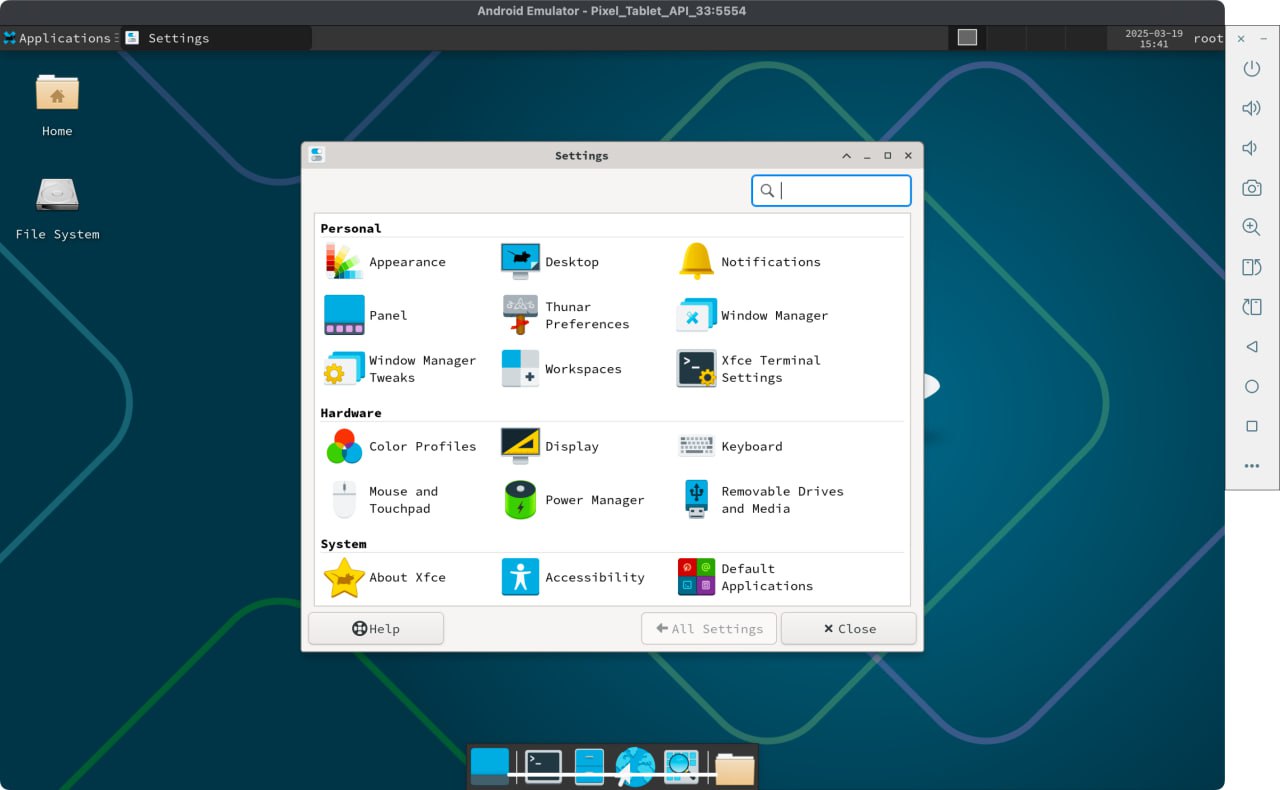Screen dimensions: 1280x790
Task: Open Xfce Terminal Settings
Action: click(x=697, y=369)
